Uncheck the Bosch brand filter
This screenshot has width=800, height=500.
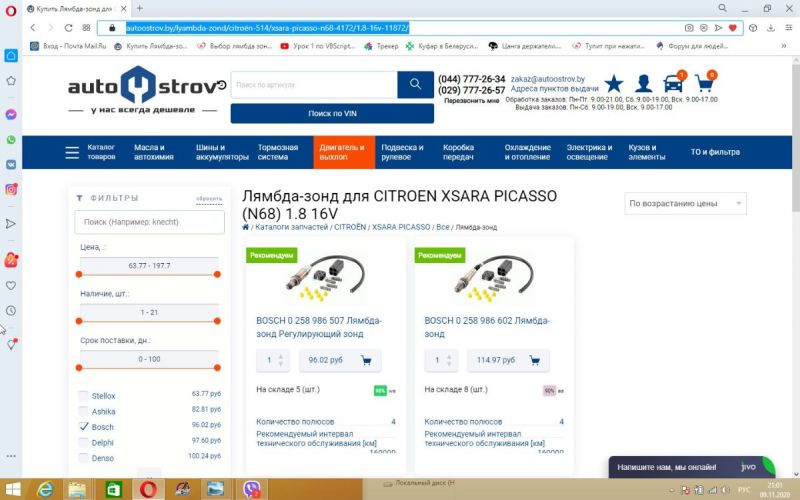tap(83, 426)
